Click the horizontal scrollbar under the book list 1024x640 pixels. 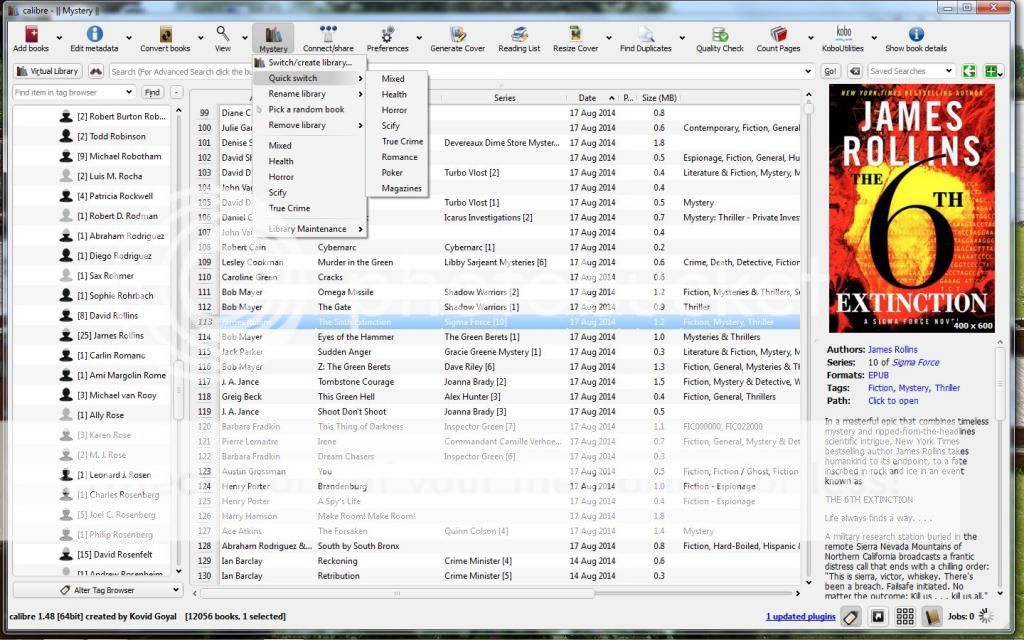398,594
